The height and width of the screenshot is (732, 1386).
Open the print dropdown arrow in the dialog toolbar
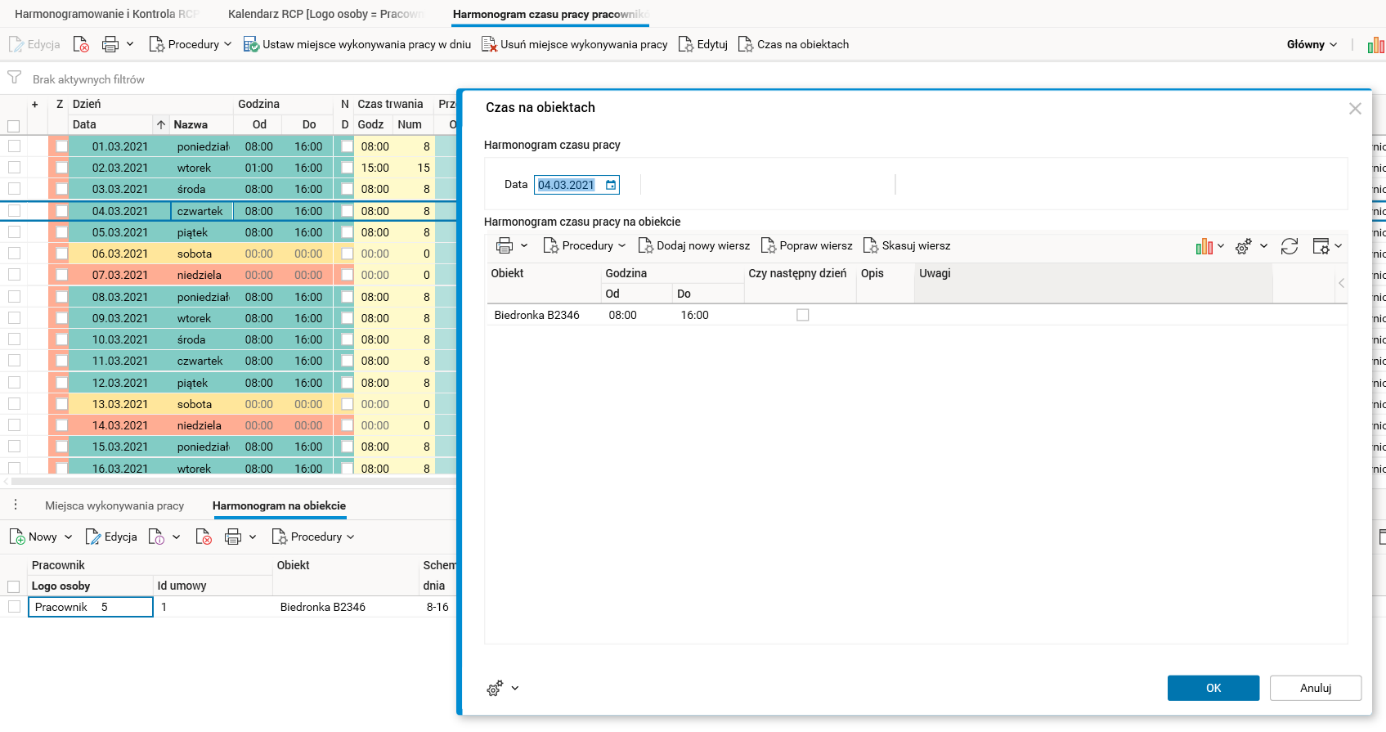point(525,245)
